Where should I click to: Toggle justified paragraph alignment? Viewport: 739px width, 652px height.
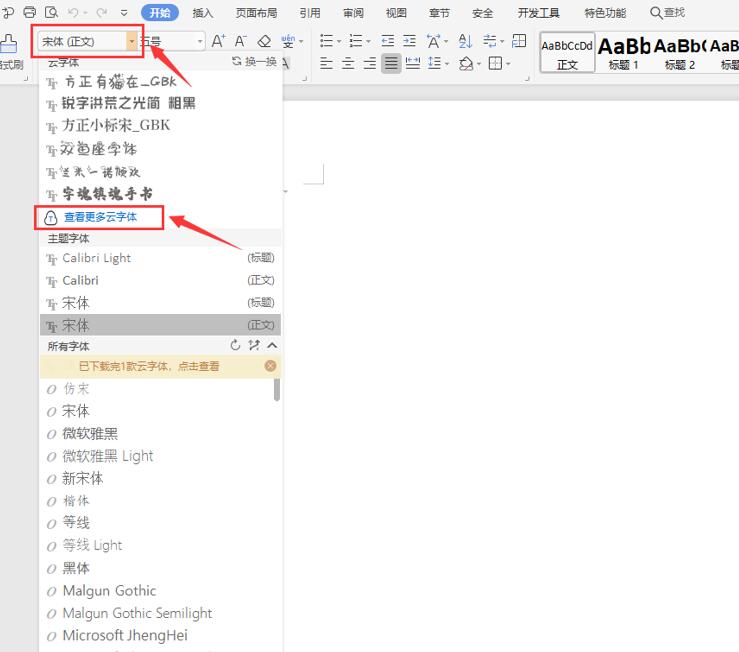tap(391, 63)
